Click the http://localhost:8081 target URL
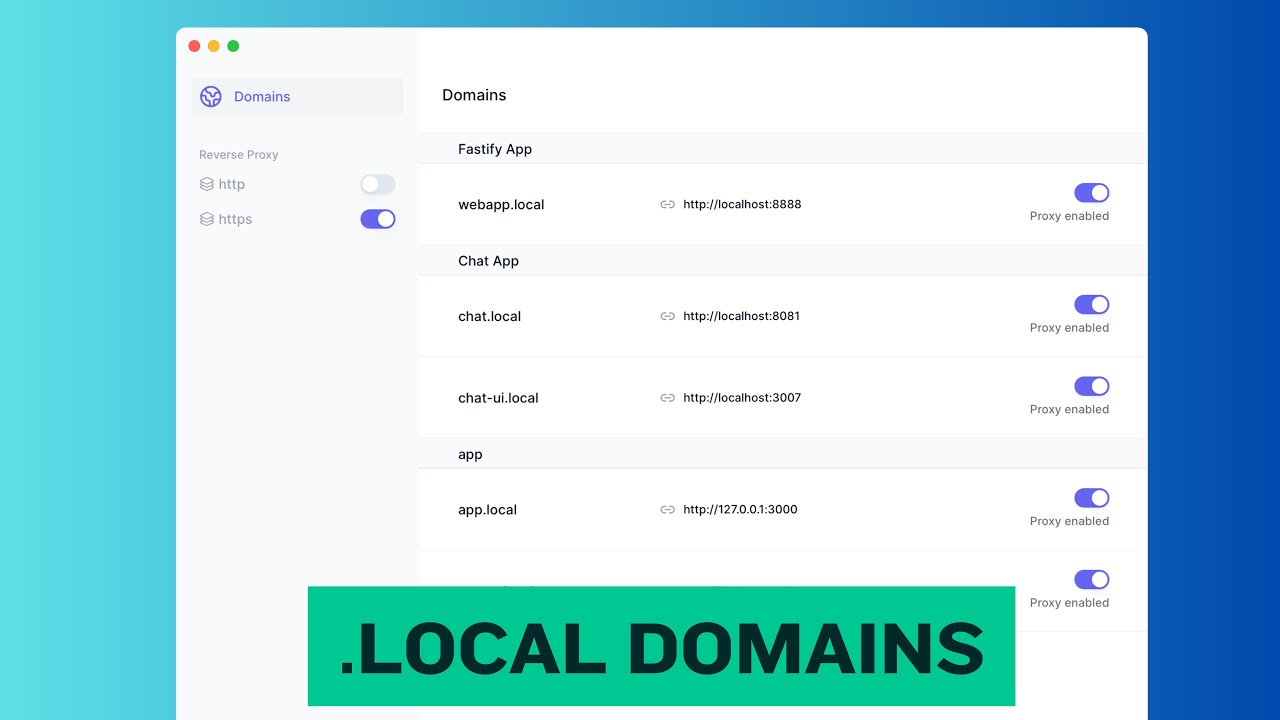Viewport: 1280px width, 720px height. pos(742,316)
